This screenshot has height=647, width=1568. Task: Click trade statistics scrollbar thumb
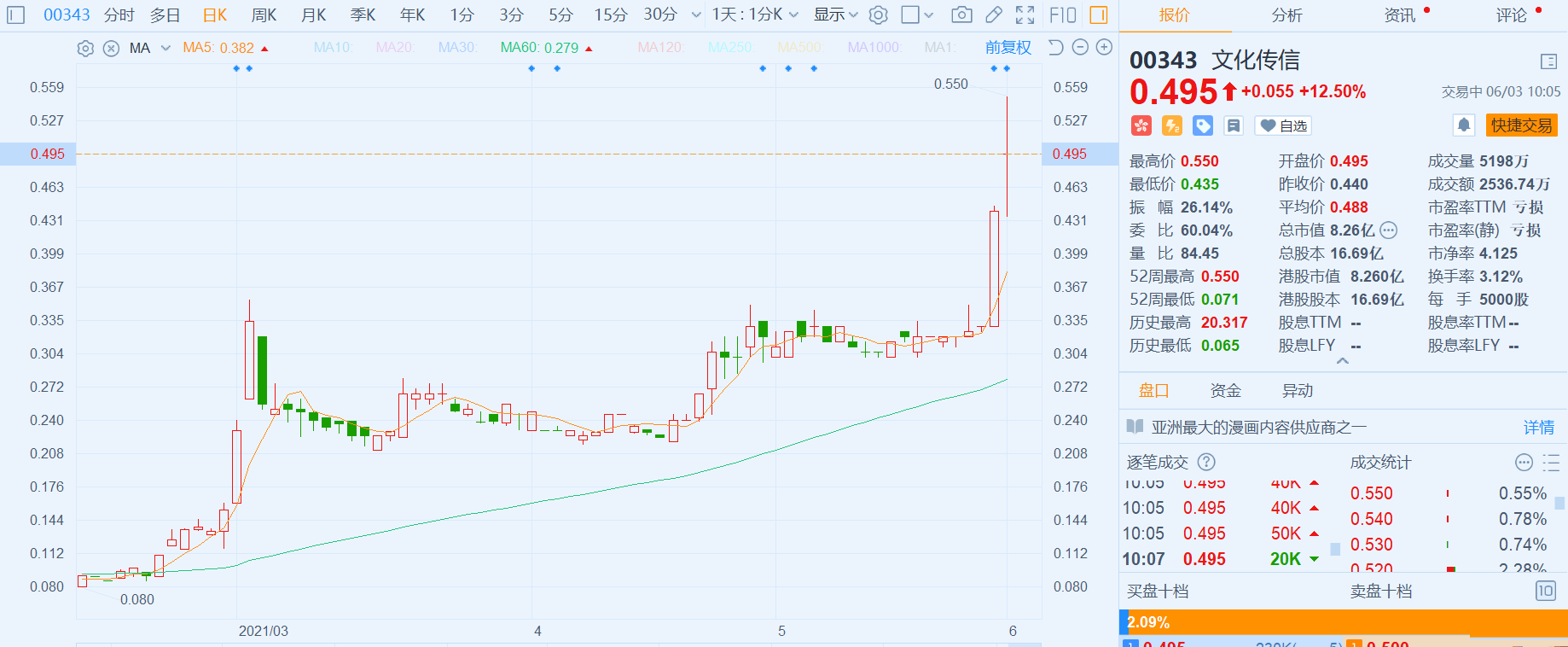pyautogui.click(x=1559, y=503)
